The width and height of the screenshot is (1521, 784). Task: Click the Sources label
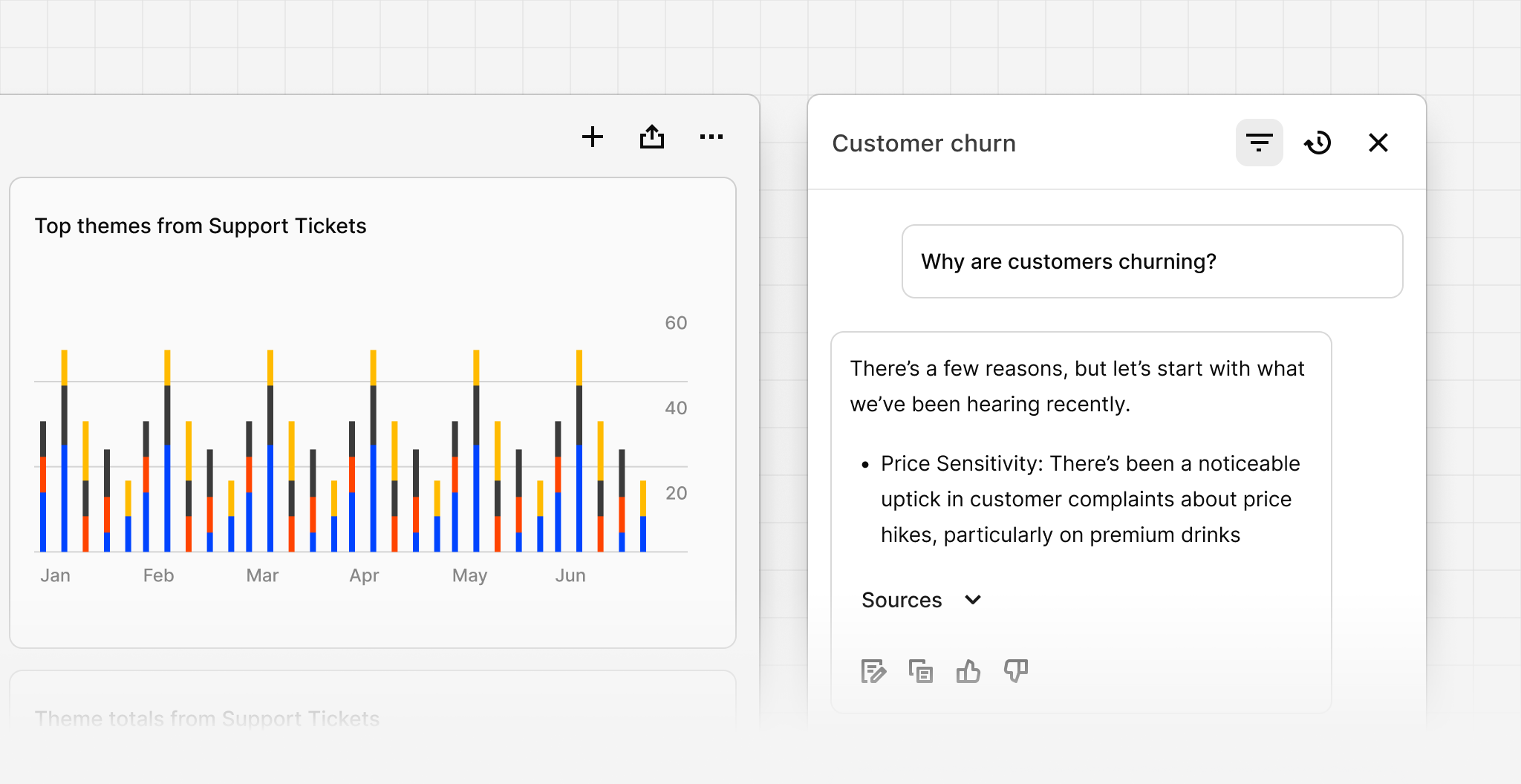click(901, 599)
